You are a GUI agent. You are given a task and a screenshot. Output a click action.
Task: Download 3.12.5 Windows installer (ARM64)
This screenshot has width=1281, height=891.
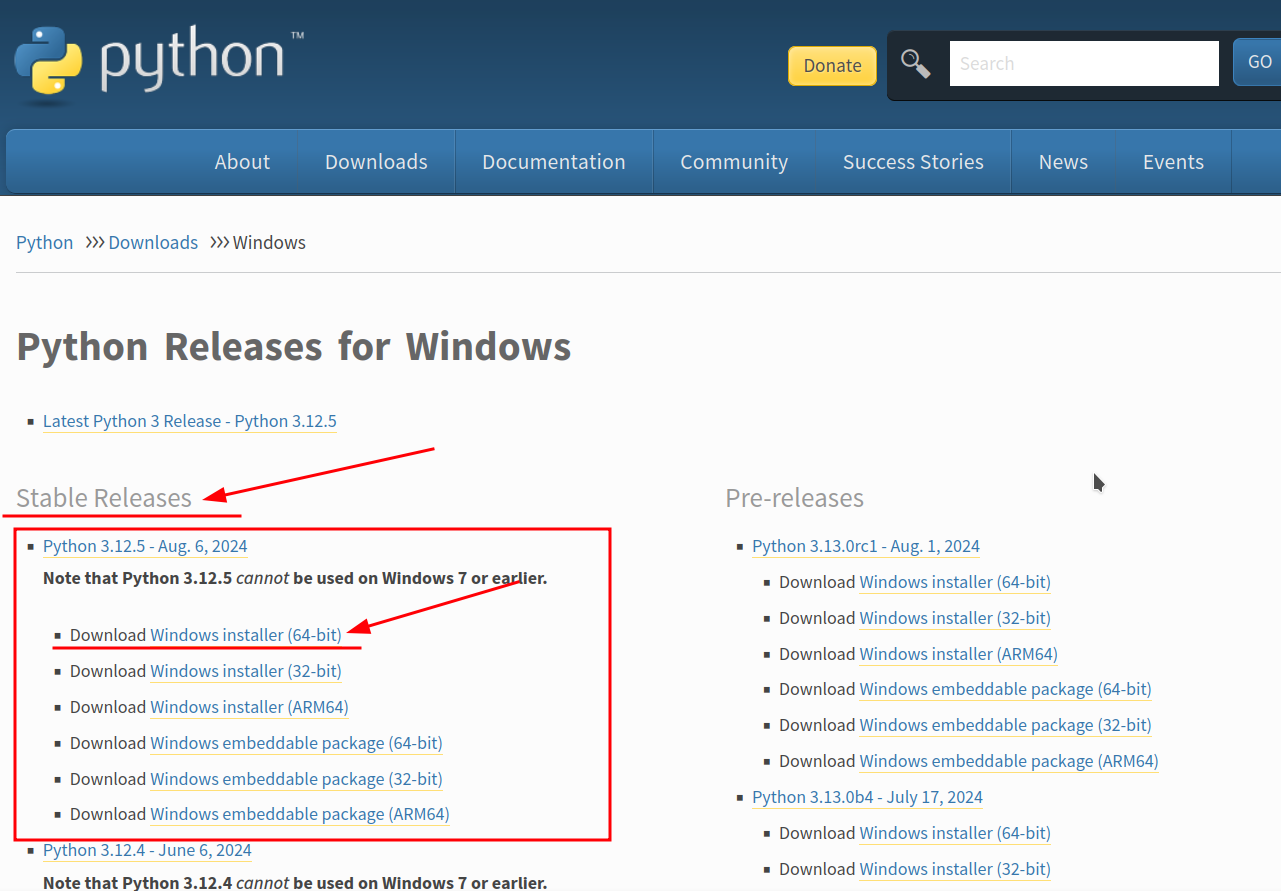249,707
